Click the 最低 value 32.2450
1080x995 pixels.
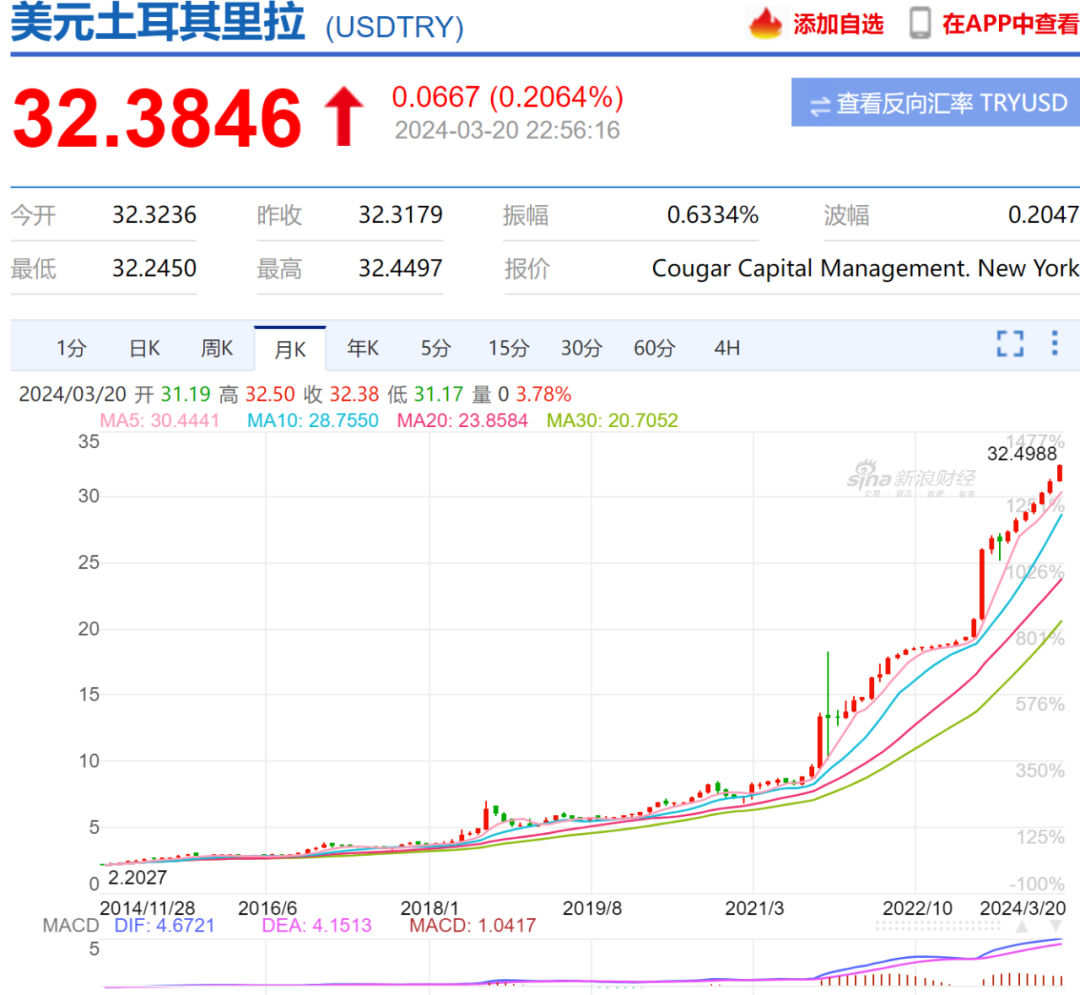(x=154, y=268)
